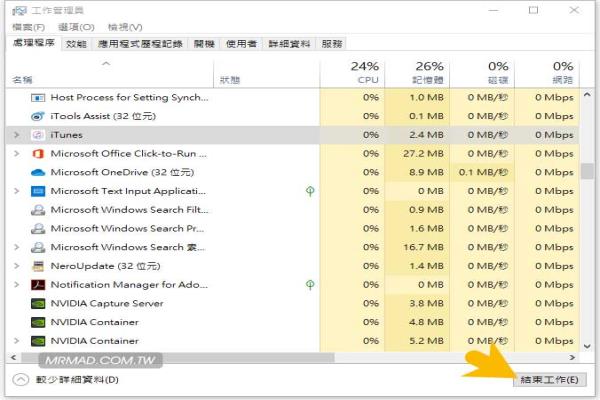Select the Microsoft OneDrive (32 位元) row
Image resolution: width=600 pixels, height=400 pixels.
(x=293, y=173)
